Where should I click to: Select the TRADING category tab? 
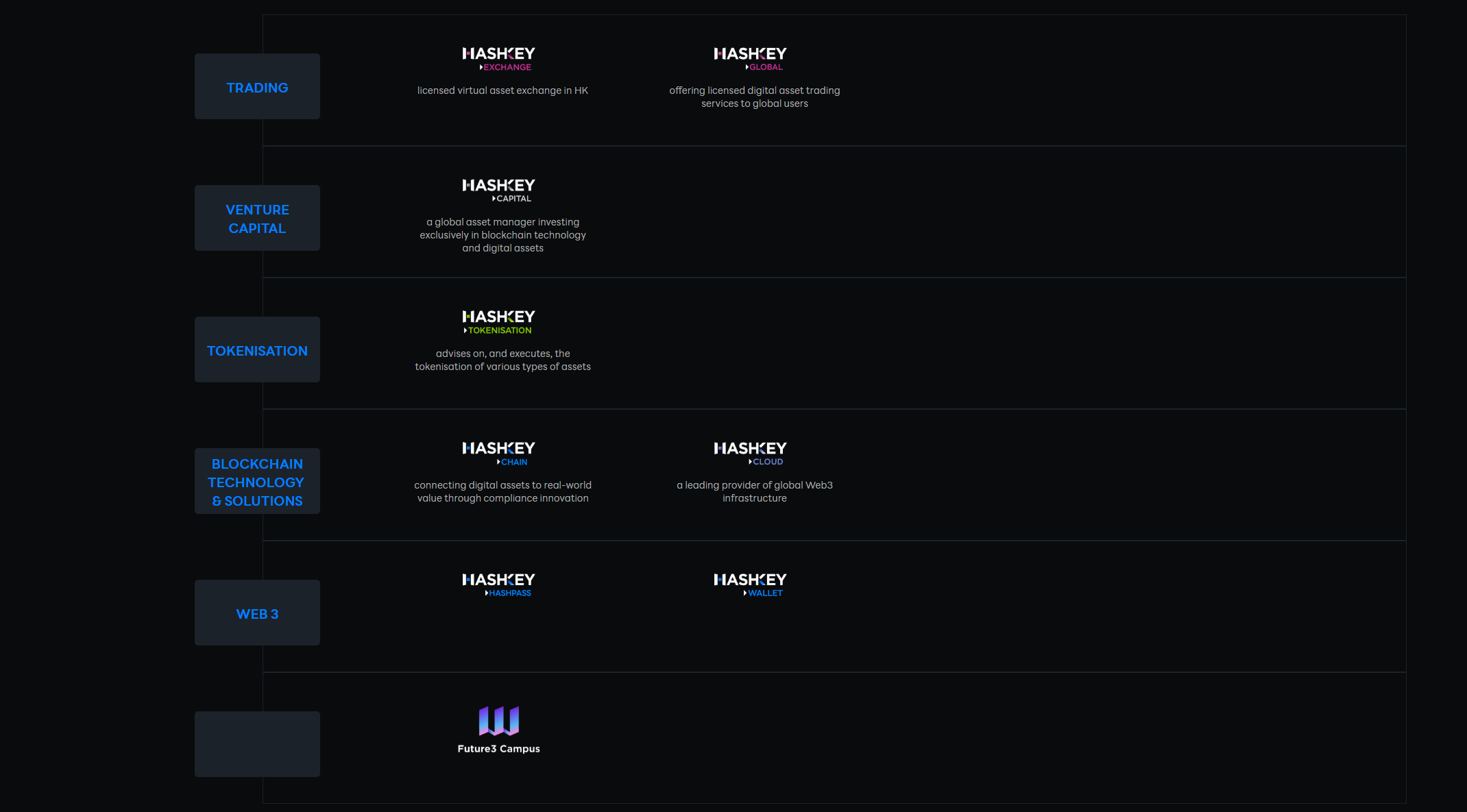(257, 87)
